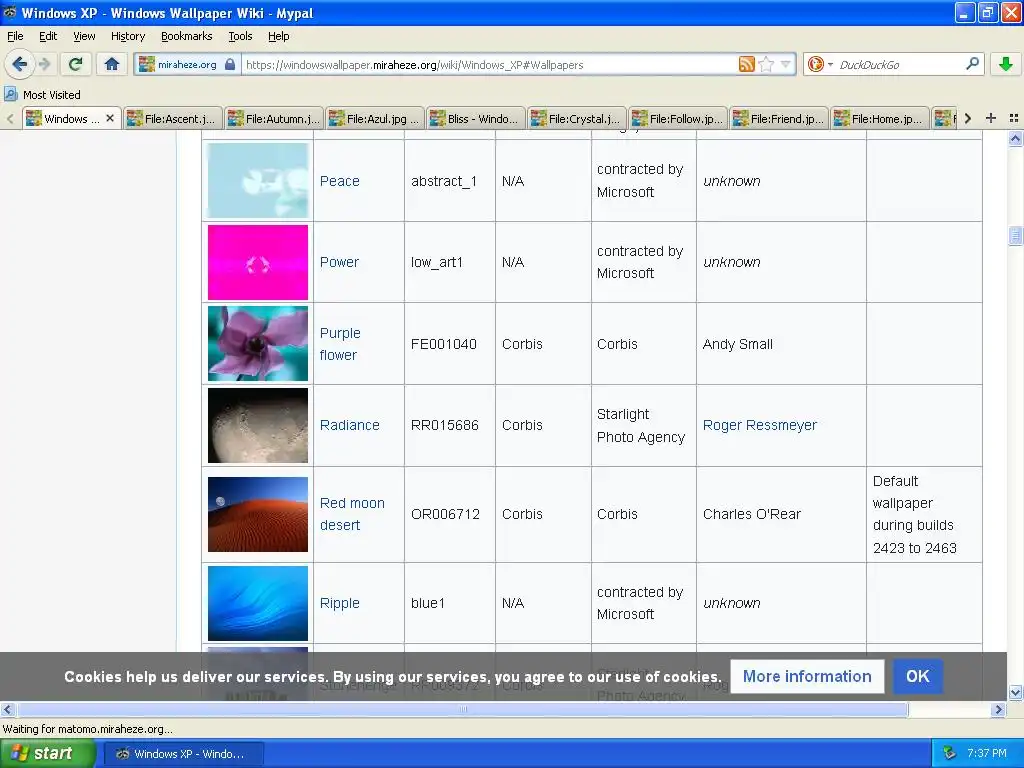This screenshot has width=1024, height=768.
Task: Click horizontal scrollbar left arrow
Action: pos(8,709)
